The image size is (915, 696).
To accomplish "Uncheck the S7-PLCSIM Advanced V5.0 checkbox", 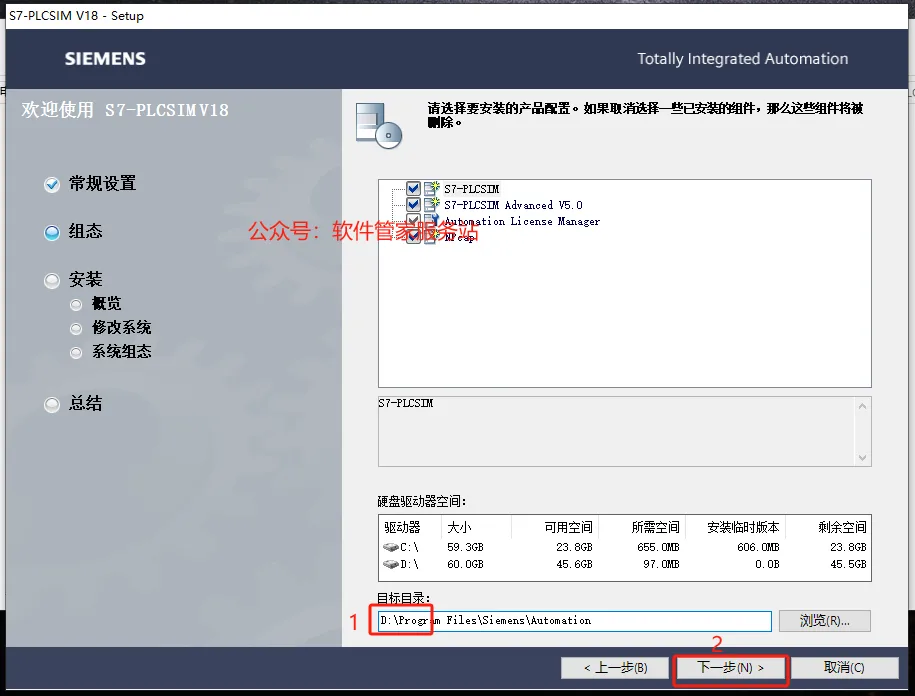I will coord(413,204).
